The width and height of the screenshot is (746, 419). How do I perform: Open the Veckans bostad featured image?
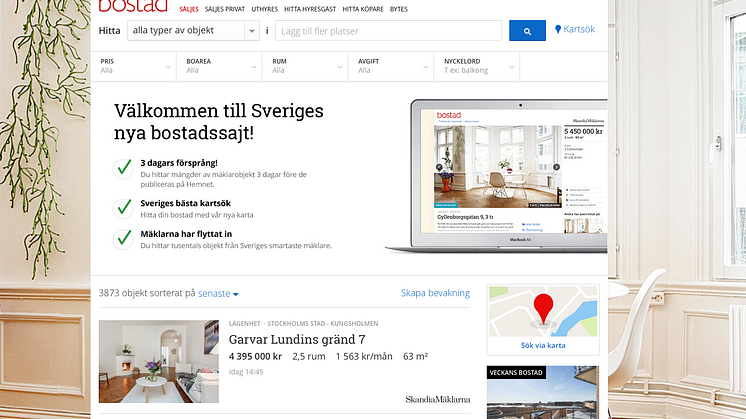tap(543, 392)
